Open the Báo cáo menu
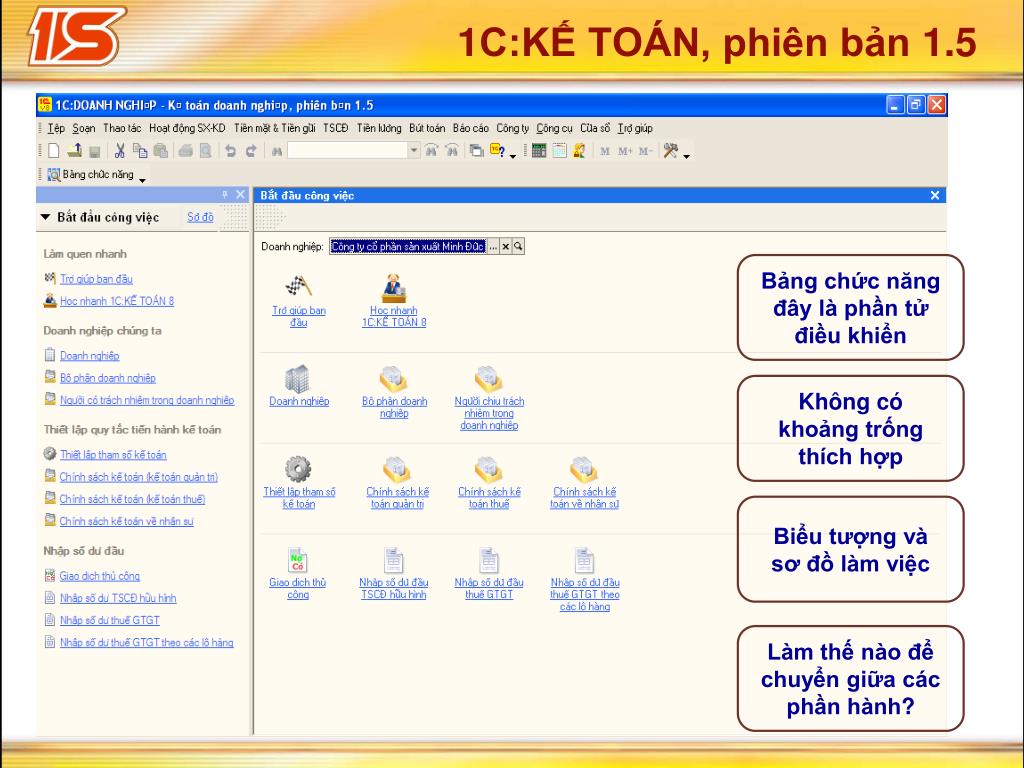 (470, 128)
